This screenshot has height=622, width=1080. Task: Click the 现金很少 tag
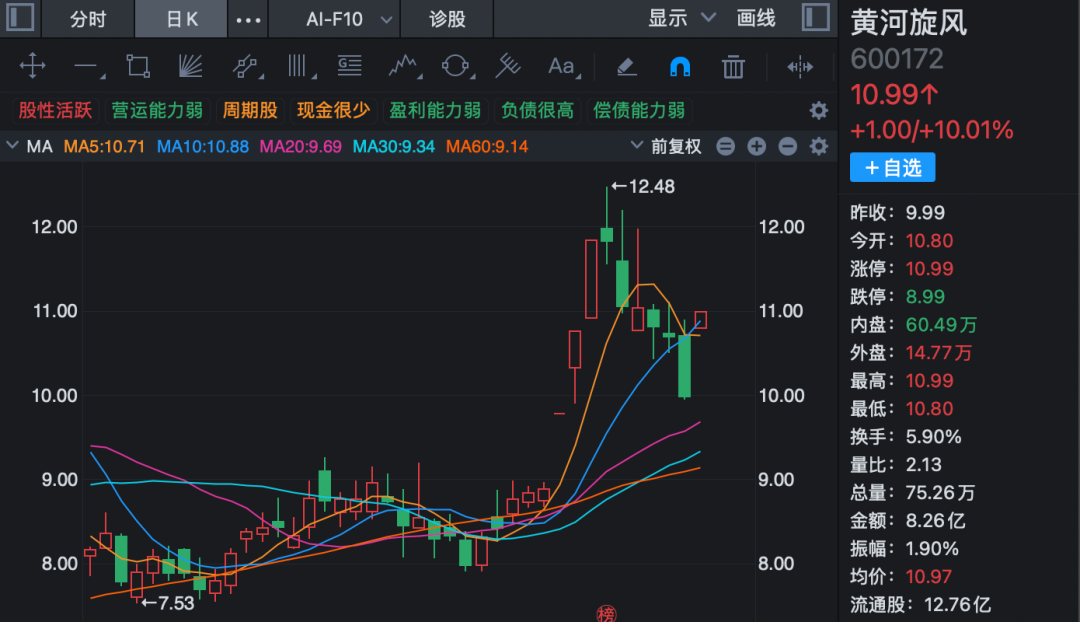[333, 110]
